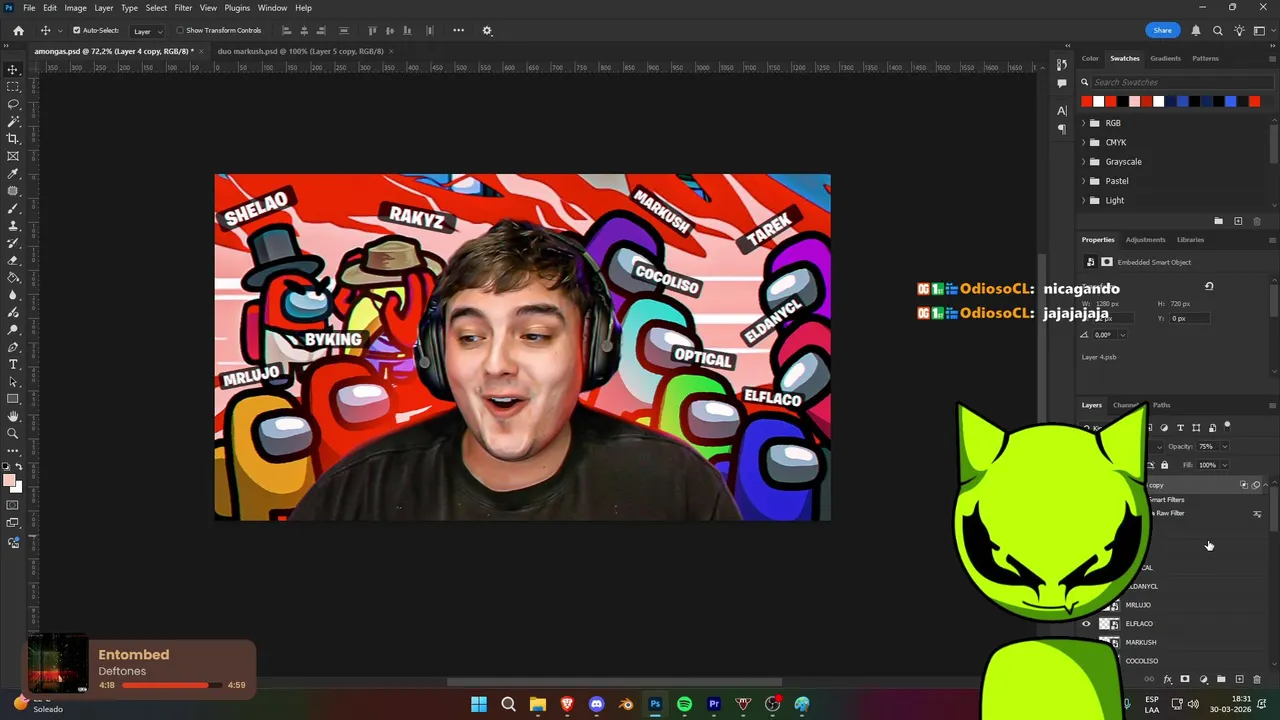Switch to the Paths tab
This screenshot has height=720, width=1280.
point(1161,405)
